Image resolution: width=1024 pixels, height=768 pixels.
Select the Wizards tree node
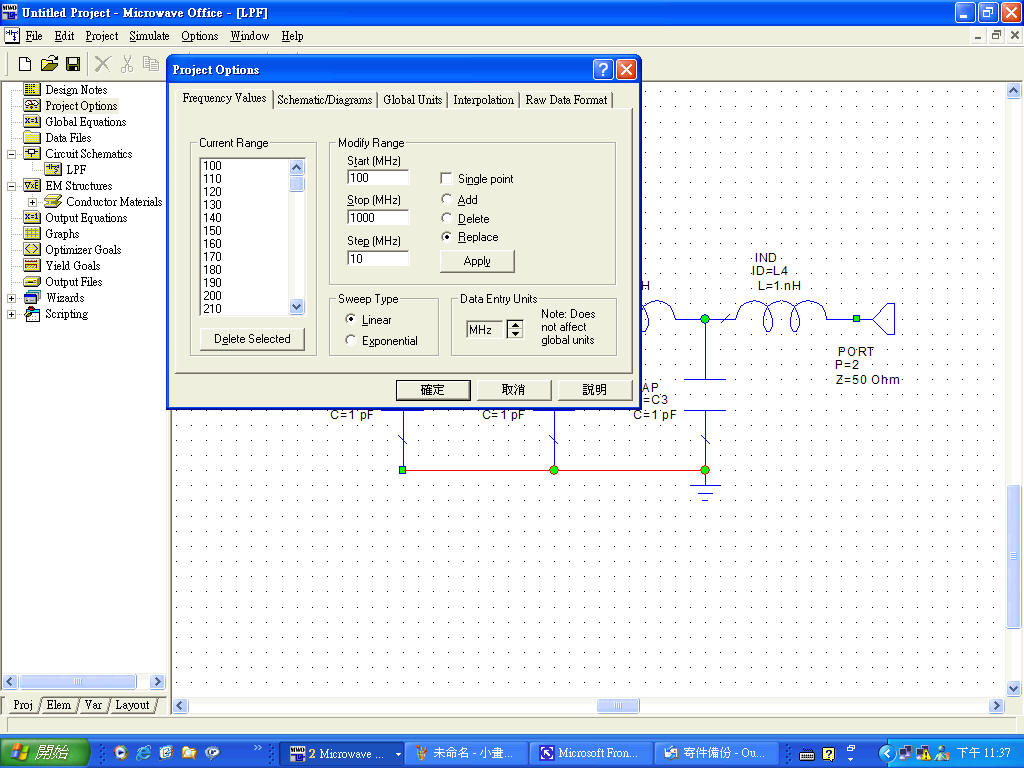click(x=65, y=298)
